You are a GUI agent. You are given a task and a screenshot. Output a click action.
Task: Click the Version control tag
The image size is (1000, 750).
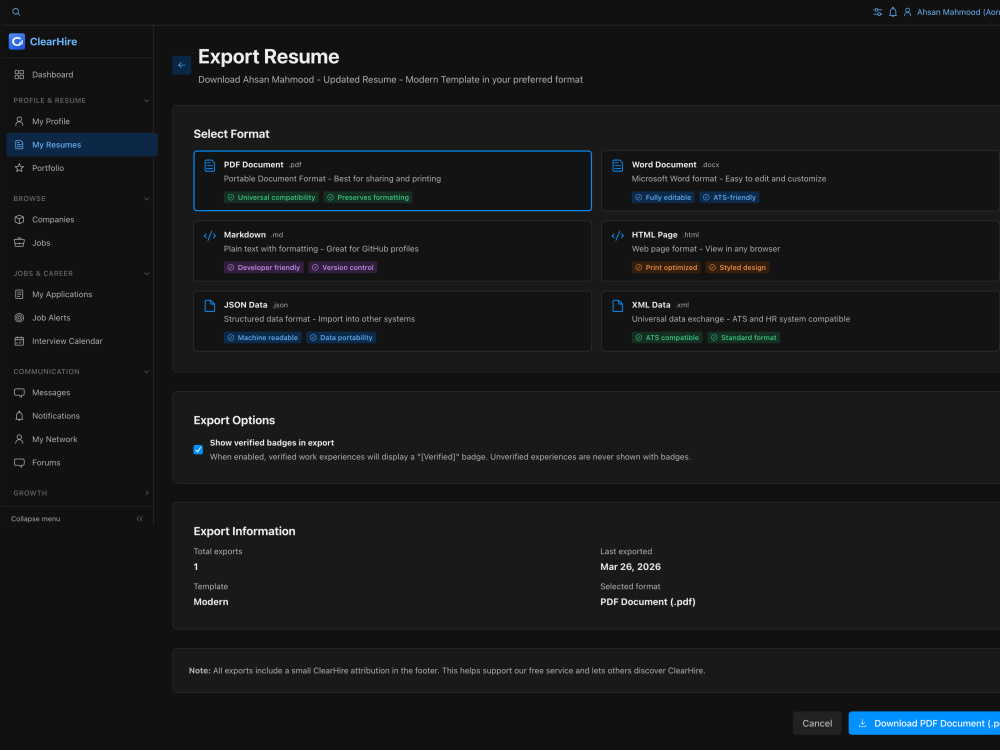tap(342, 268)
